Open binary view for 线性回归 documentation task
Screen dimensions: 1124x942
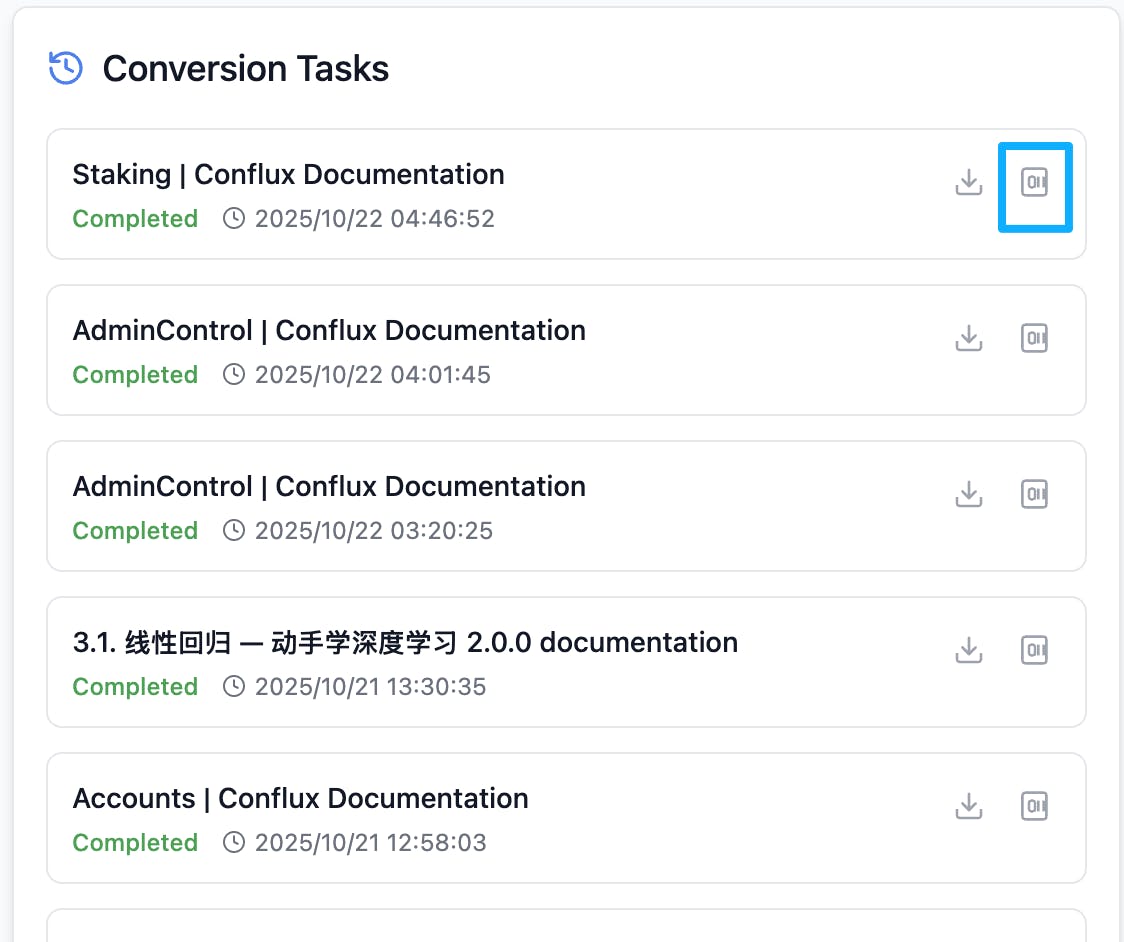pyautogui.click(x=1034, y=651)
